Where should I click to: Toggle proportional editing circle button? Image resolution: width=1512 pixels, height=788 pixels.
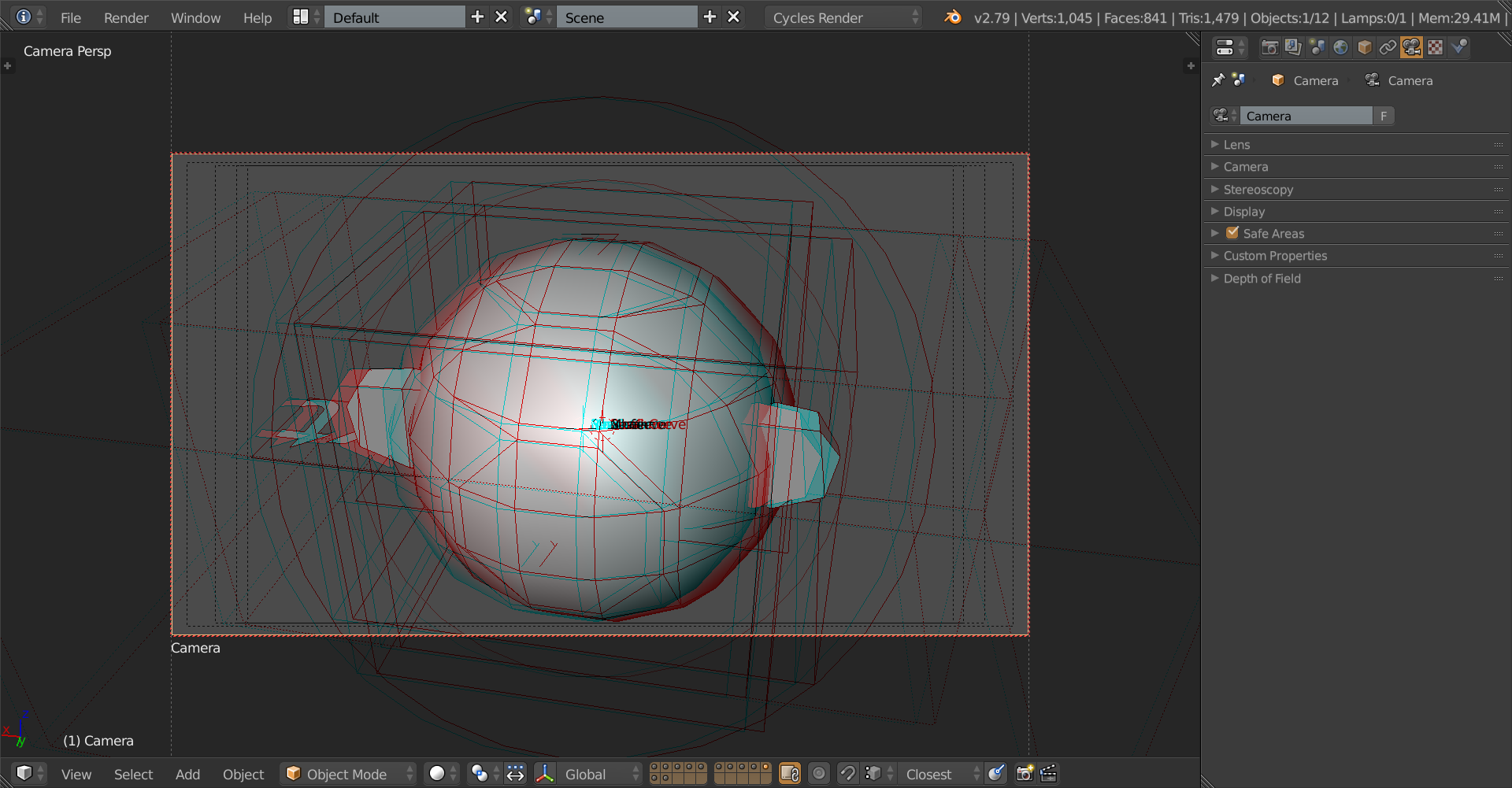(819, 774)
